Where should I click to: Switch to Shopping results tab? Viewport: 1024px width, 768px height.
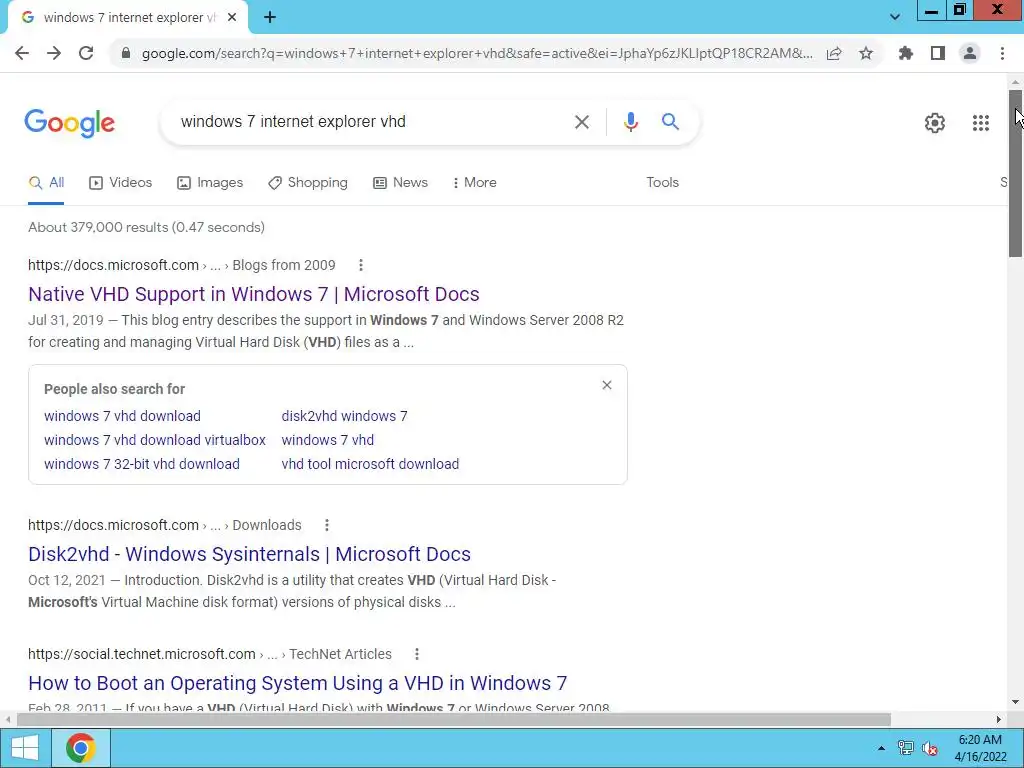308,183
